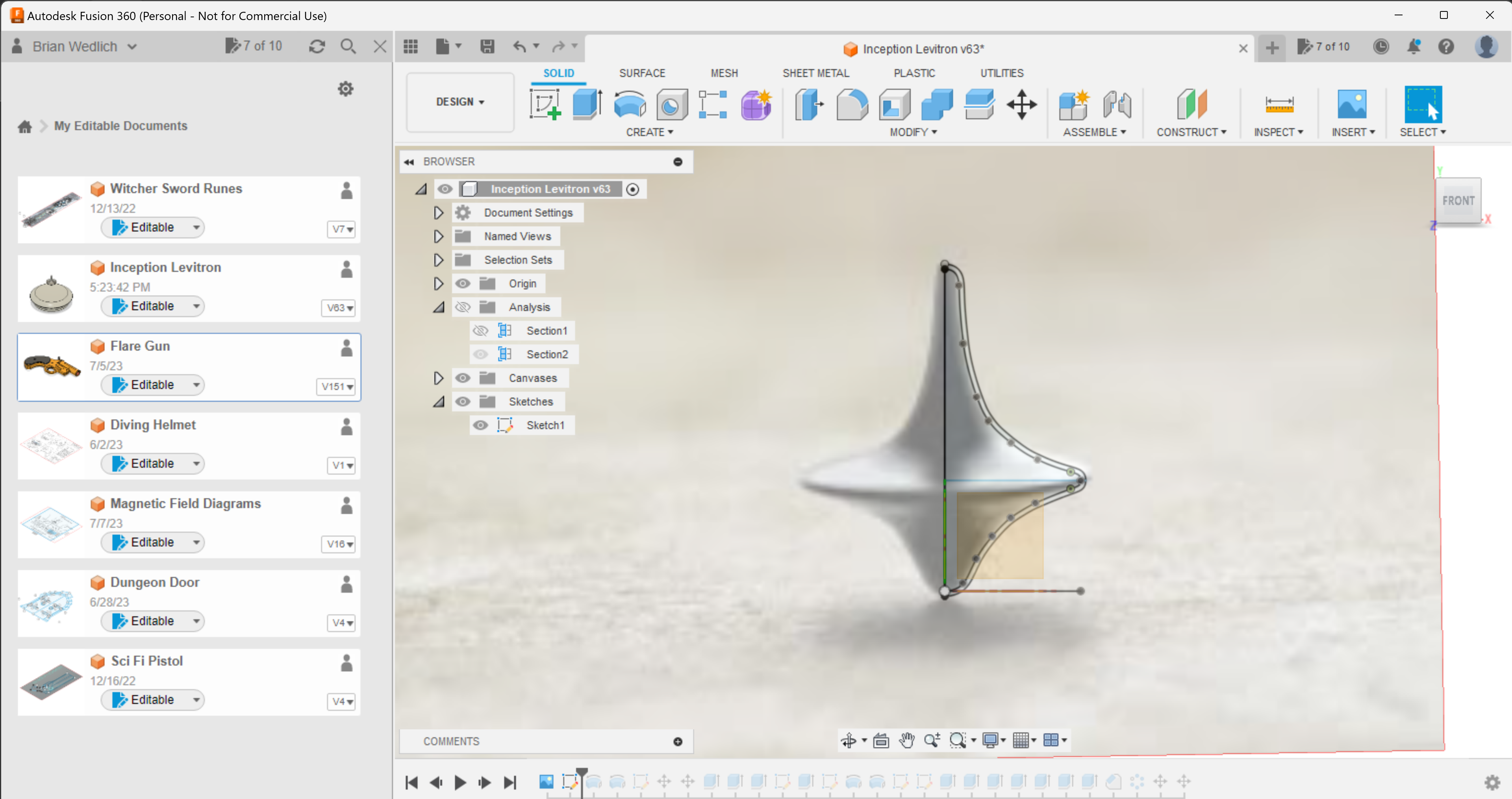
Task: Hide the Sketch1 item in browser
Action: coord(480,425)
